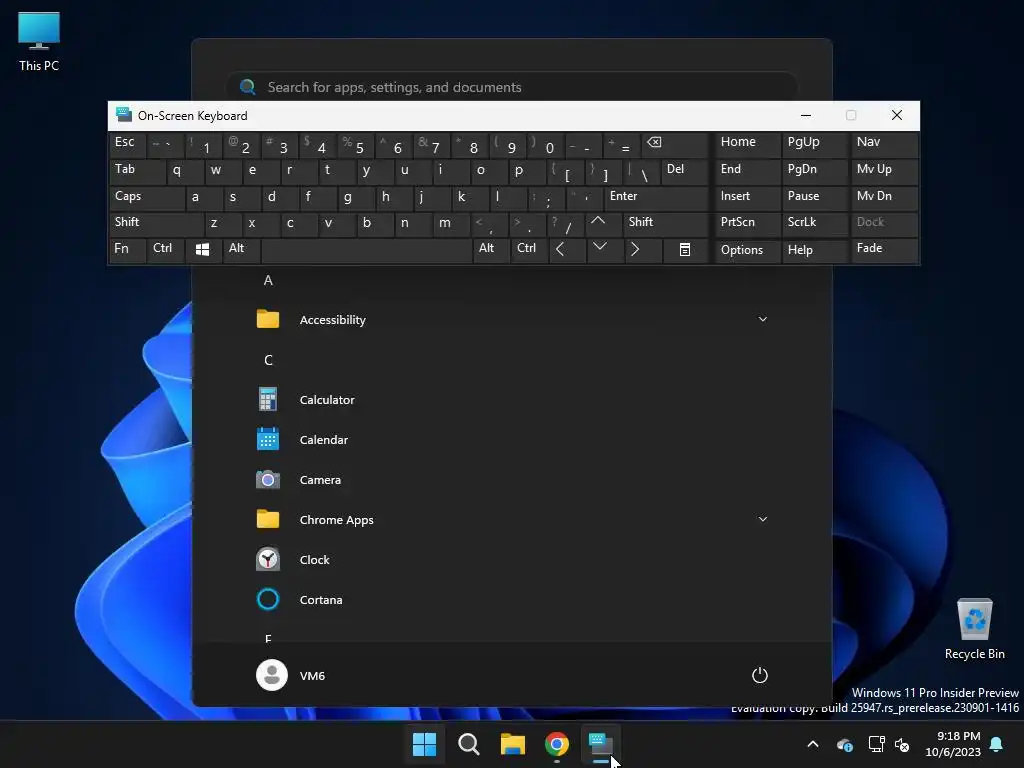The image size is (1024, 768).
Task: Click the PgDn key
Action: [814, 172]
